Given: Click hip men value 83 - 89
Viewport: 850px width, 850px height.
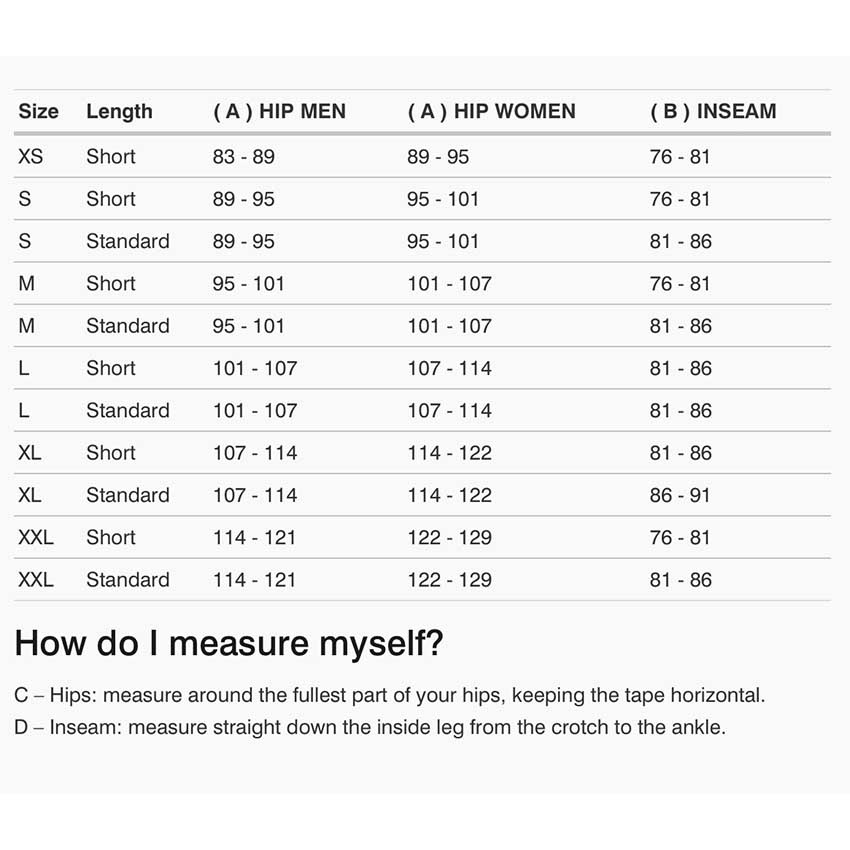Looking at the screenshot, I should click(x=243, y=157).
